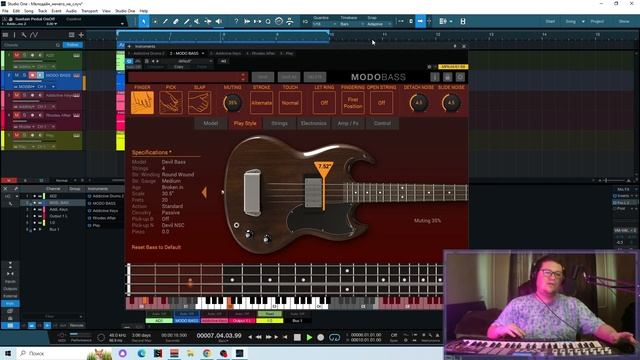The height and width of the screenshot is (360, 640).
Task: Open Edge browser from taskbar
Action: [141, 353]
